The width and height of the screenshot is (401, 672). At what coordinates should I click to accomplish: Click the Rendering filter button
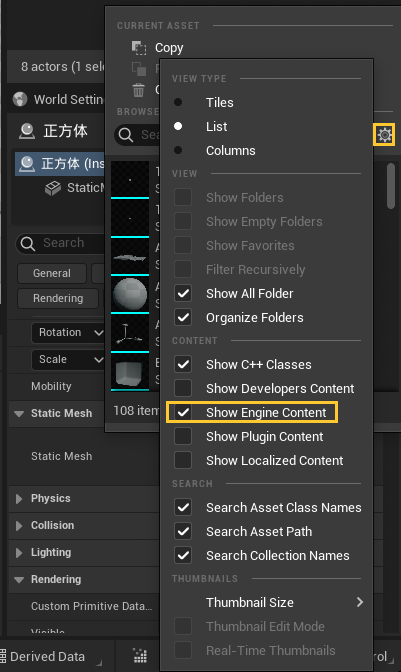58,298
